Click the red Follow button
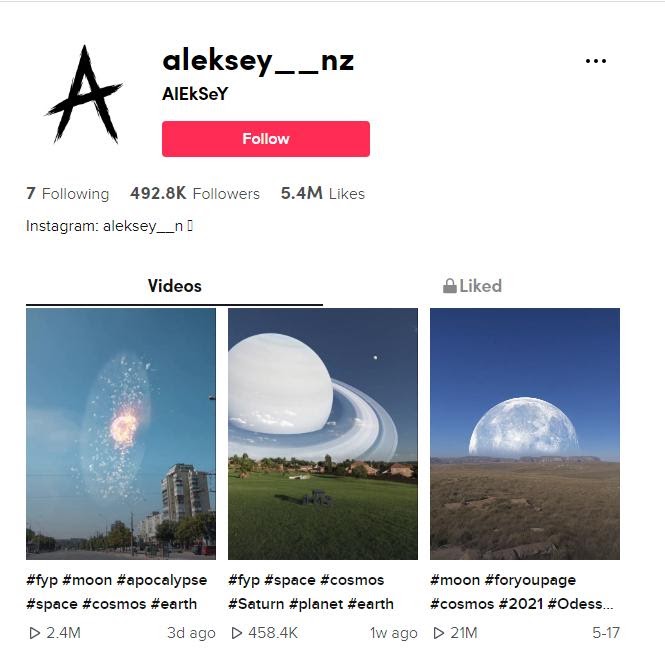Viewport: 665px width, 658px height. [266, 139]
